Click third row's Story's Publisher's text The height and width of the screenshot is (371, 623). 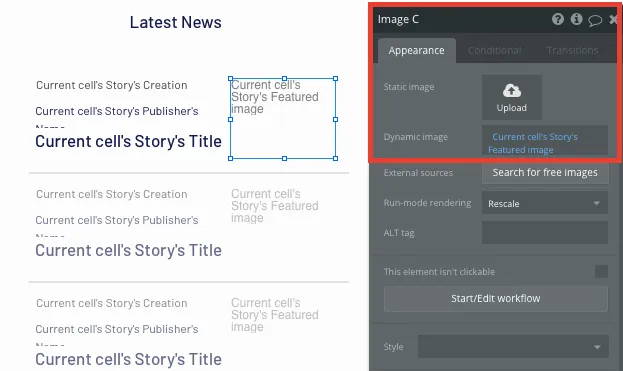pos(117,329)
